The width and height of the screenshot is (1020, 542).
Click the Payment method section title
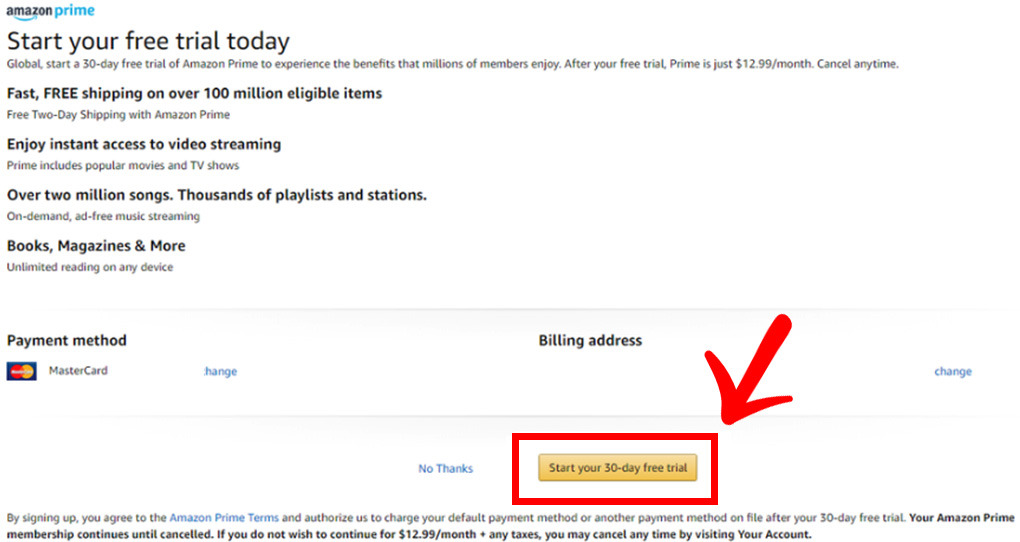[x=66, y=340]
